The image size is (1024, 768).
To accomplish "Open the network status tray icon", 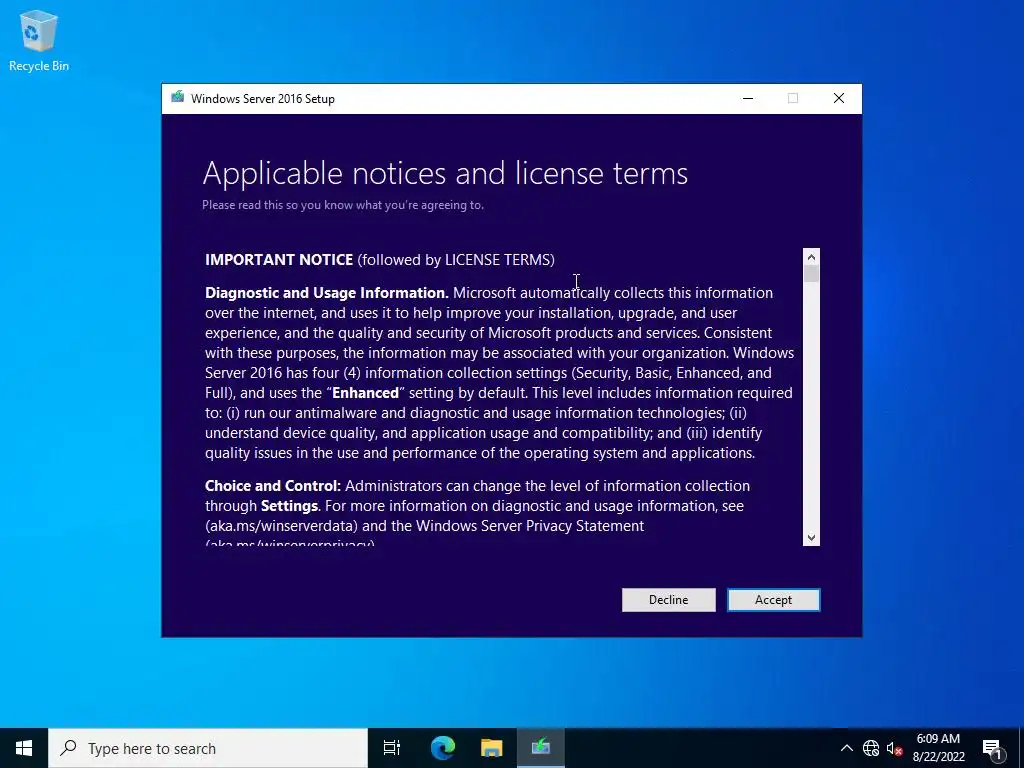I will (871, 748).
